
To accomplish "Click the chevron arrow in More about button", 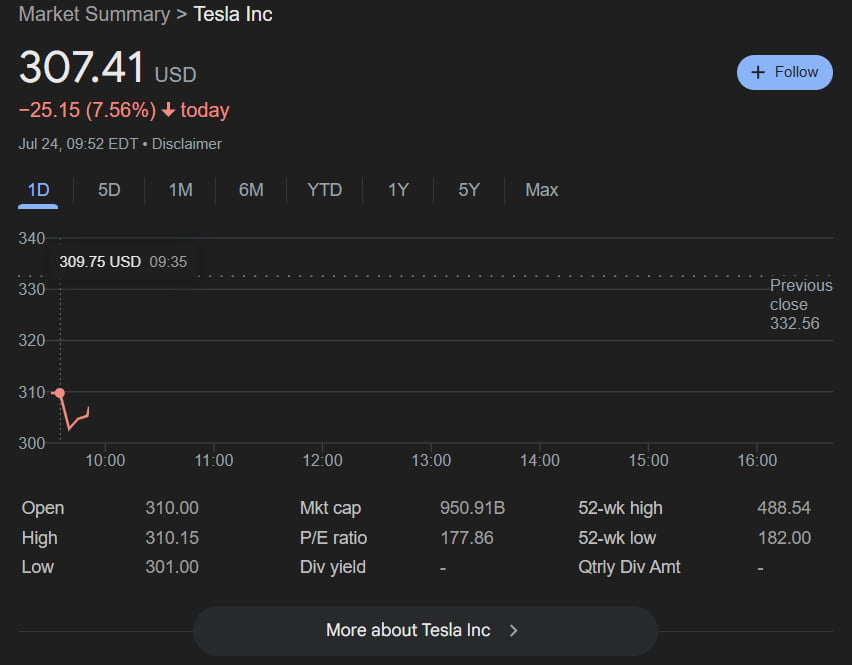I will (513, 631).
